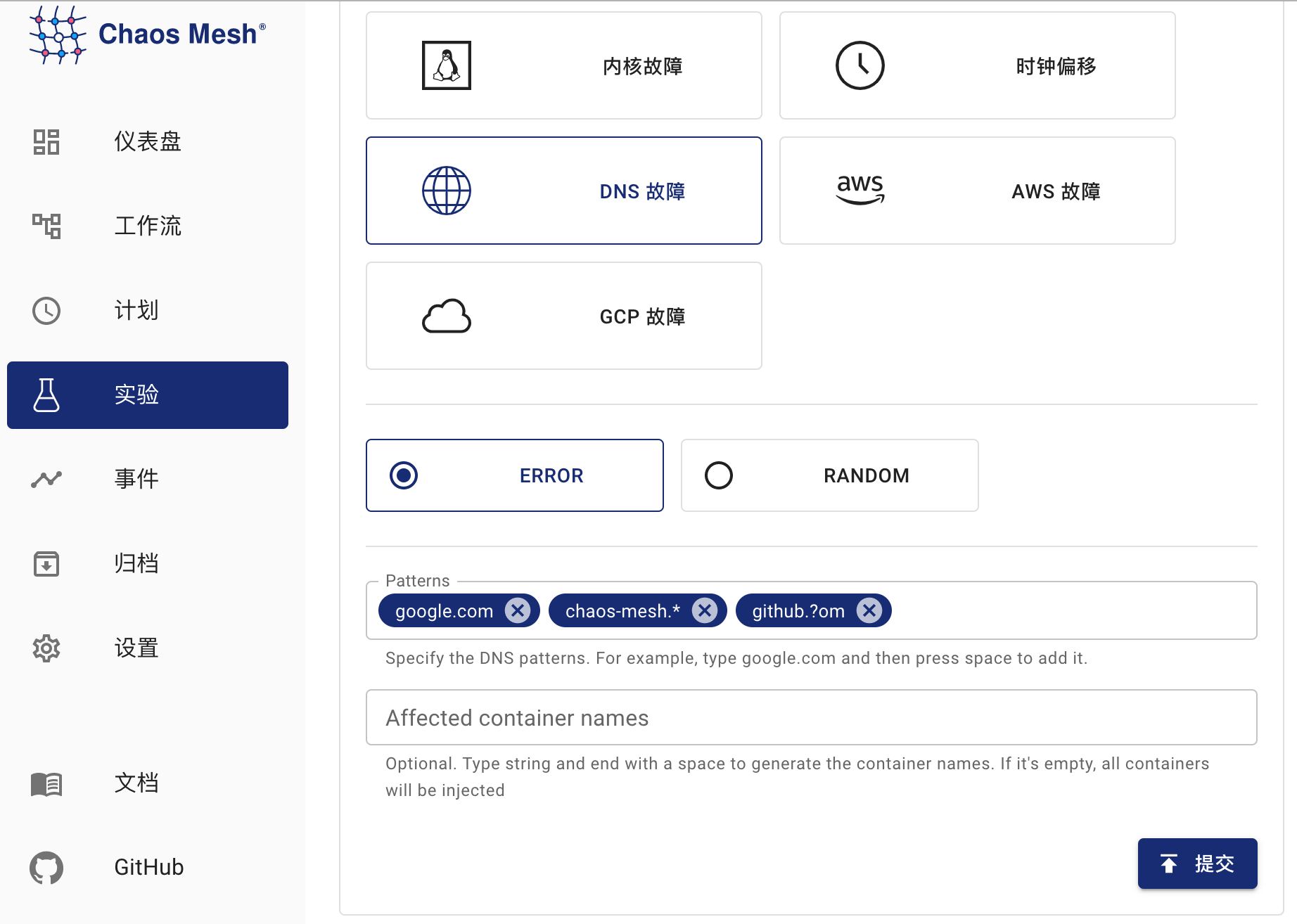Delete the github.?om pattern chip
The image size is (1297, 924).
coord(869,610)
